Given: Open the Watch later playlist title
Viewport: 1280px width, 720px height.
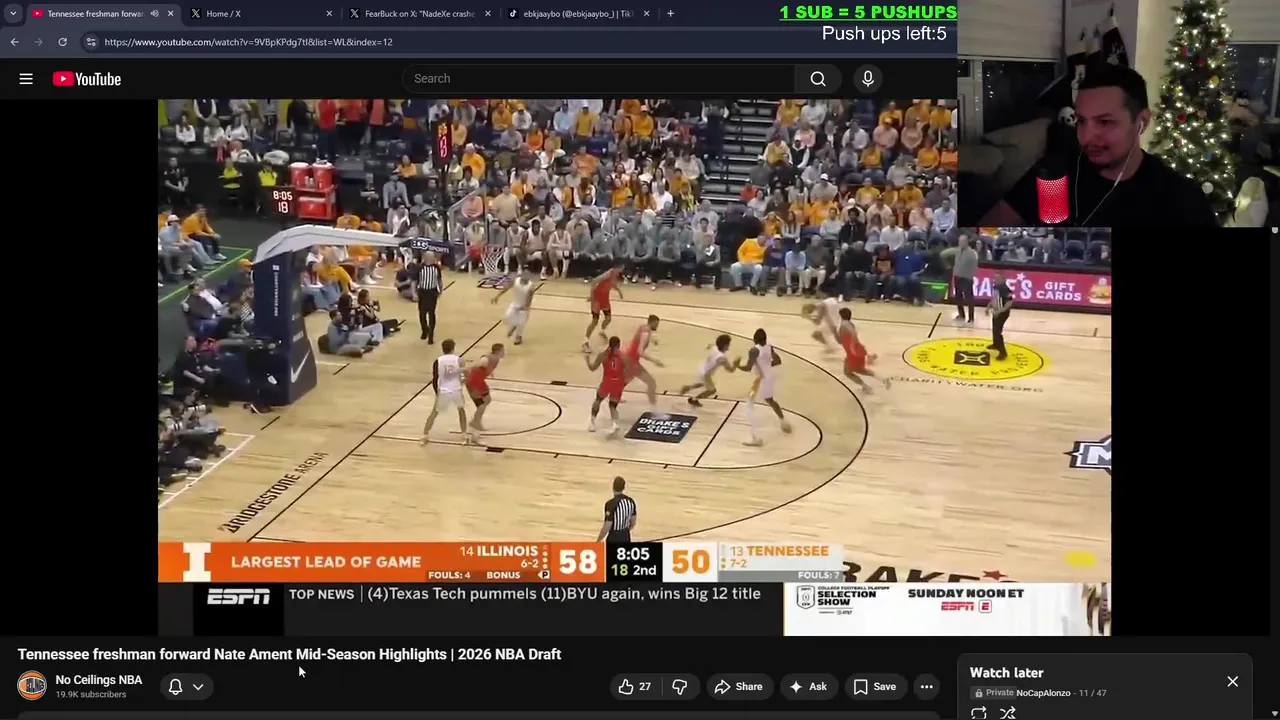Looking at the screenshot, I should coord(1006,673).
